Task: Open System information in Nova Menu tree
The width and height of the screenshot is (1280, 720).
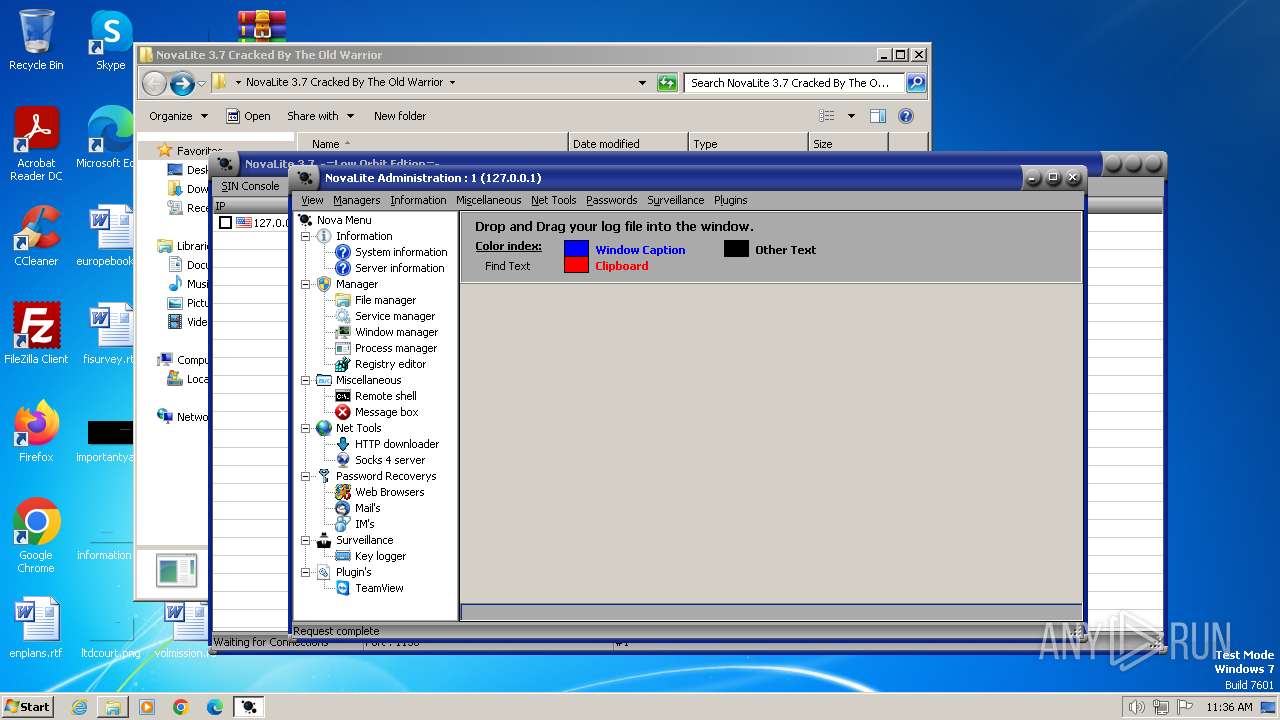Action: tap(401, 252)
